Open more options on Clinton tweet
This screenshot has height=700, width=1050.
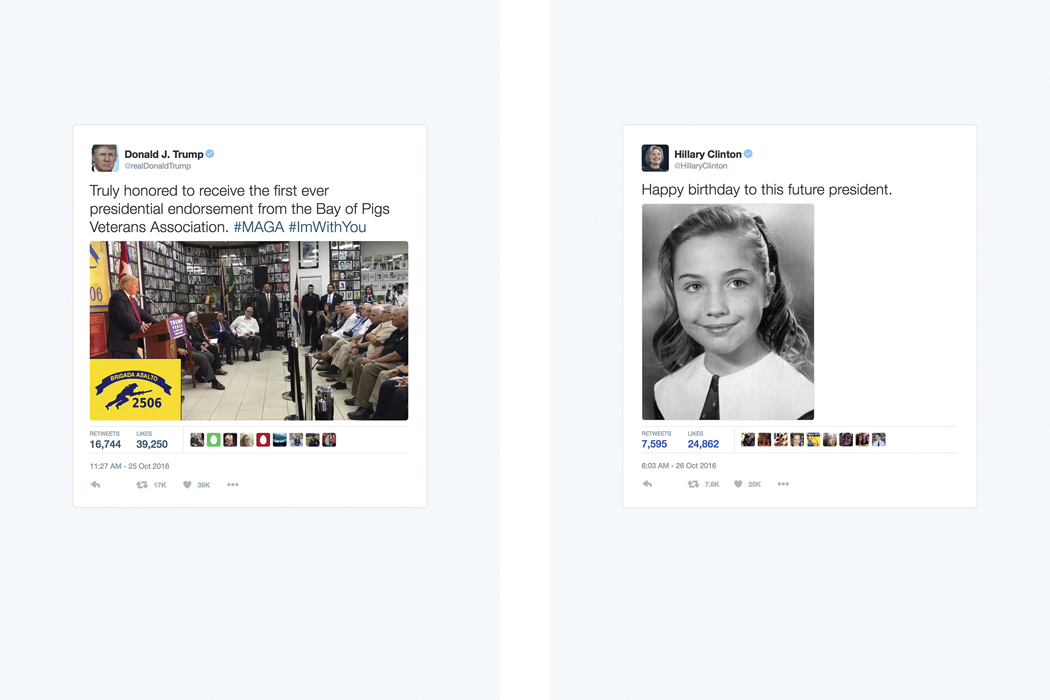(x=783, y=484)
